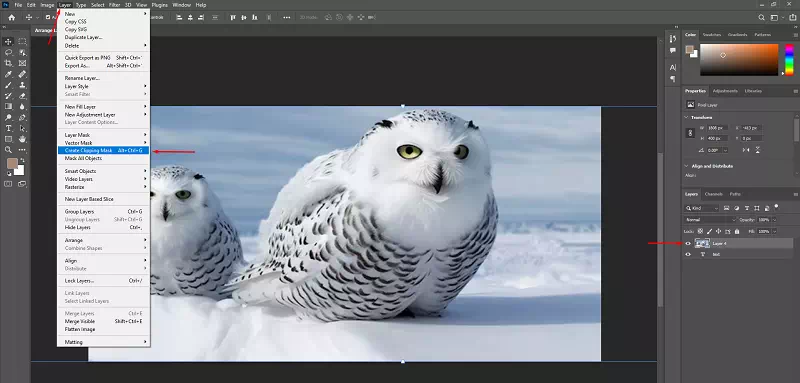Choose Flatten Image menu item
Image resolution: width=800 pixels, height=383 pixels.
point(104,329)
